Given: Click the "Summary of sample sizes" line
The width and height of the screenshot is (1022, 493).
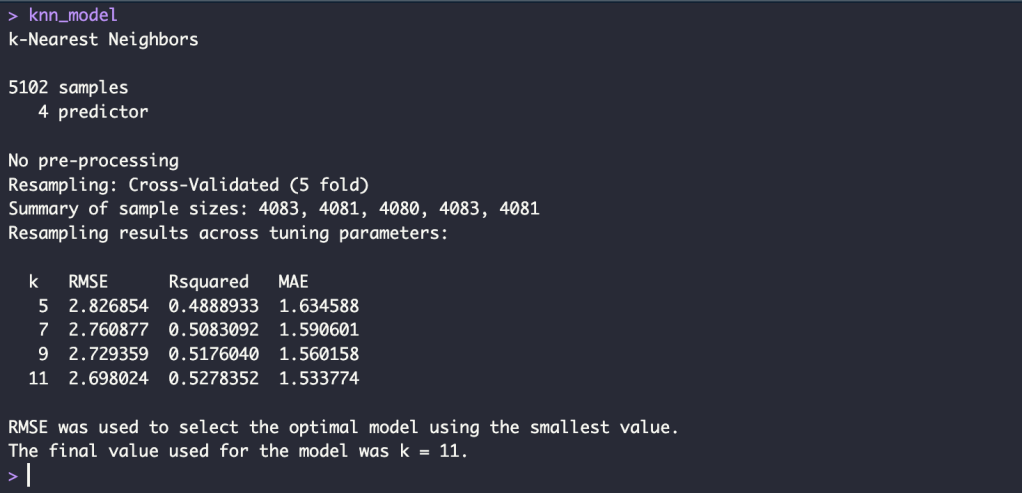Looking at the screenshot, I should (x=273, y=209).
